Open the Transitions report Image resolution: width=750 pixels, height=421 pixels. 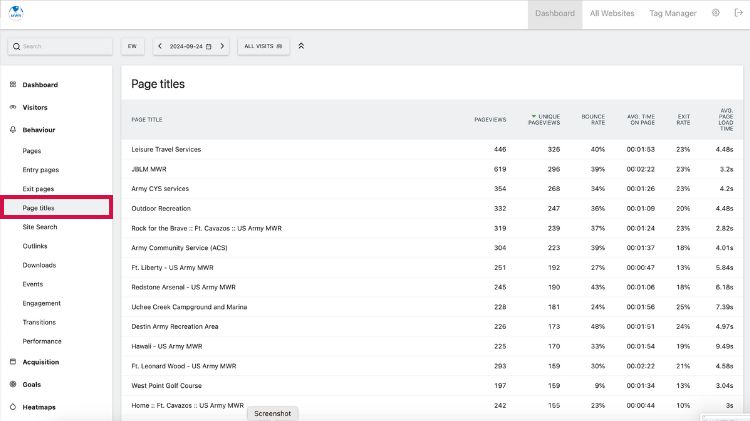pyautogui.click(x=39, y=322)
